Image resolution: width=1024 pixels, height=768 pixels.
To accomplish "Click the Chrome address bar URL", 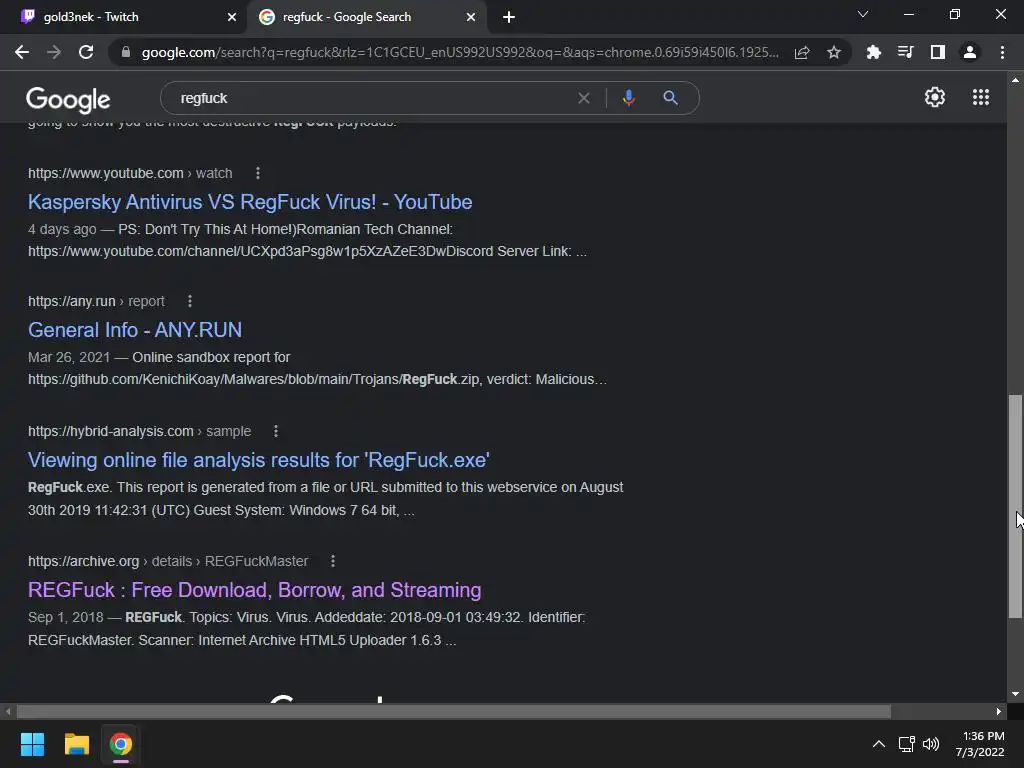I will coord(460,52).
